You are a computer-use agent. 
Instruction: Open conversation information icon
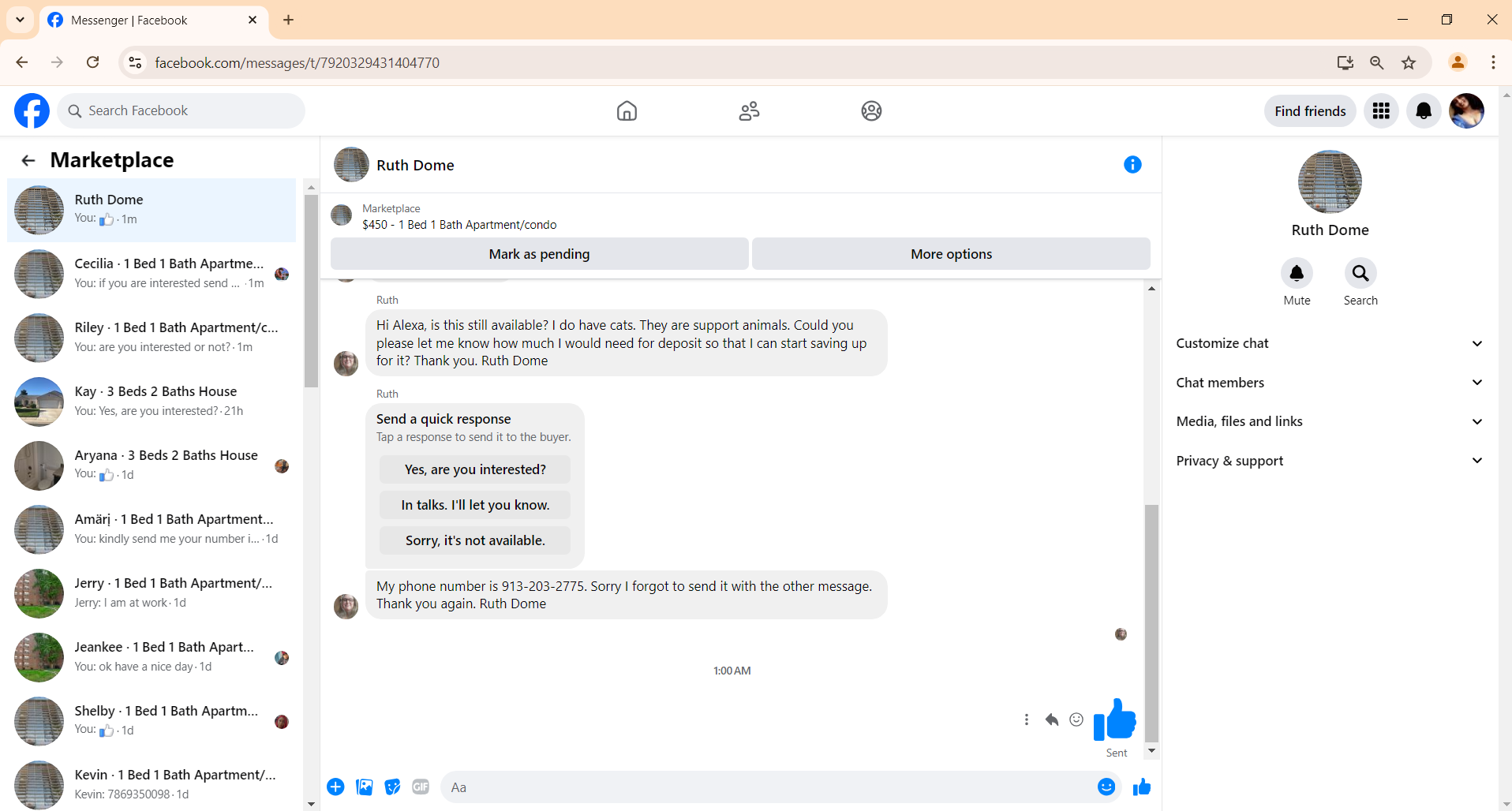point(1132,165)
